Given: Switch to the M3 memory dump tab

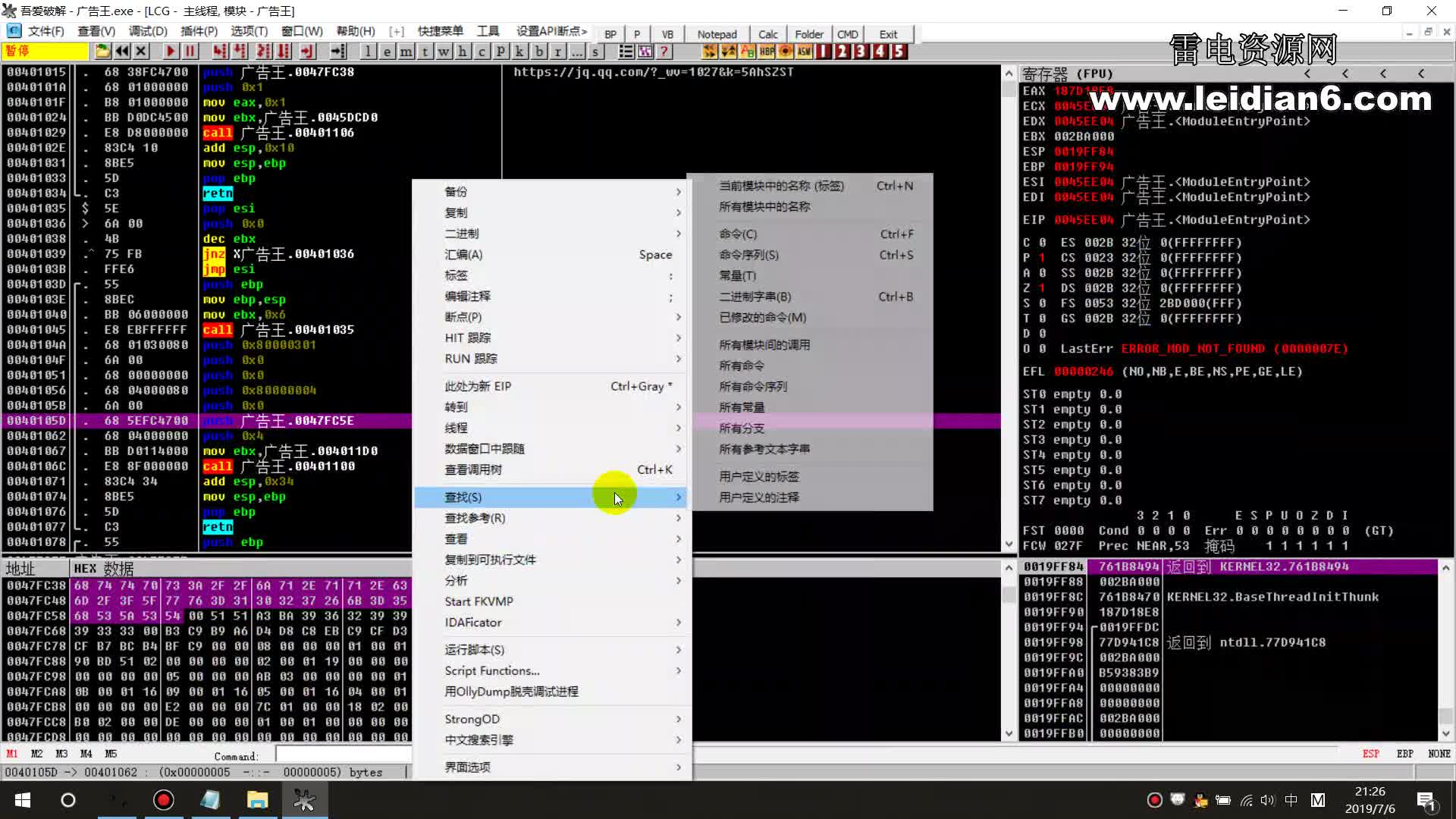Looking at the screenshot, I should (61, 754).
